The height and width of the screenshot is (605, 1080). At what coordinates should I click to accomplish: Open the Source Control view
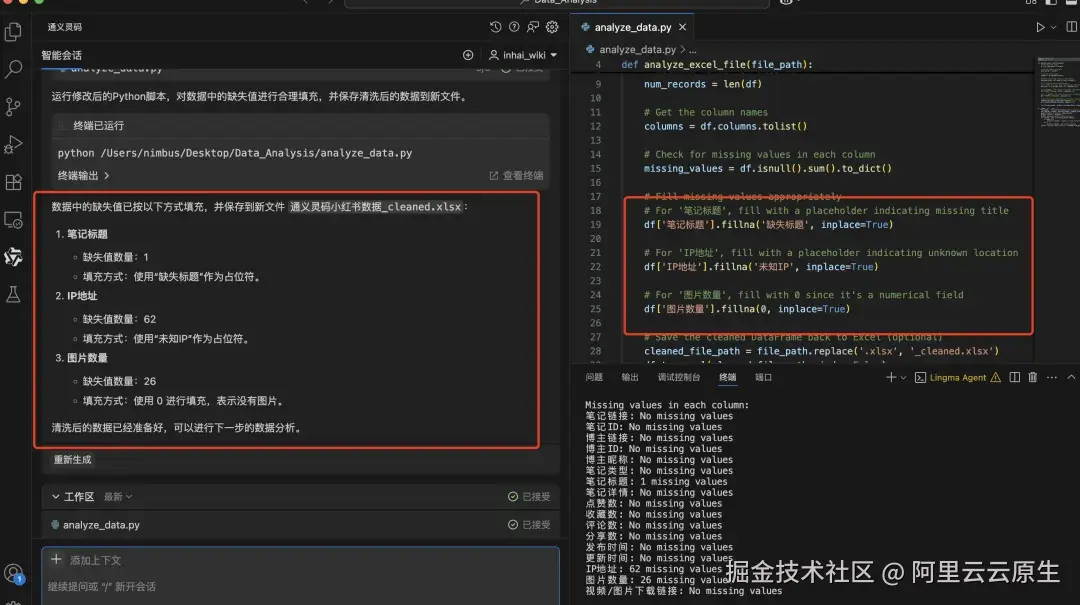[13, 107]
